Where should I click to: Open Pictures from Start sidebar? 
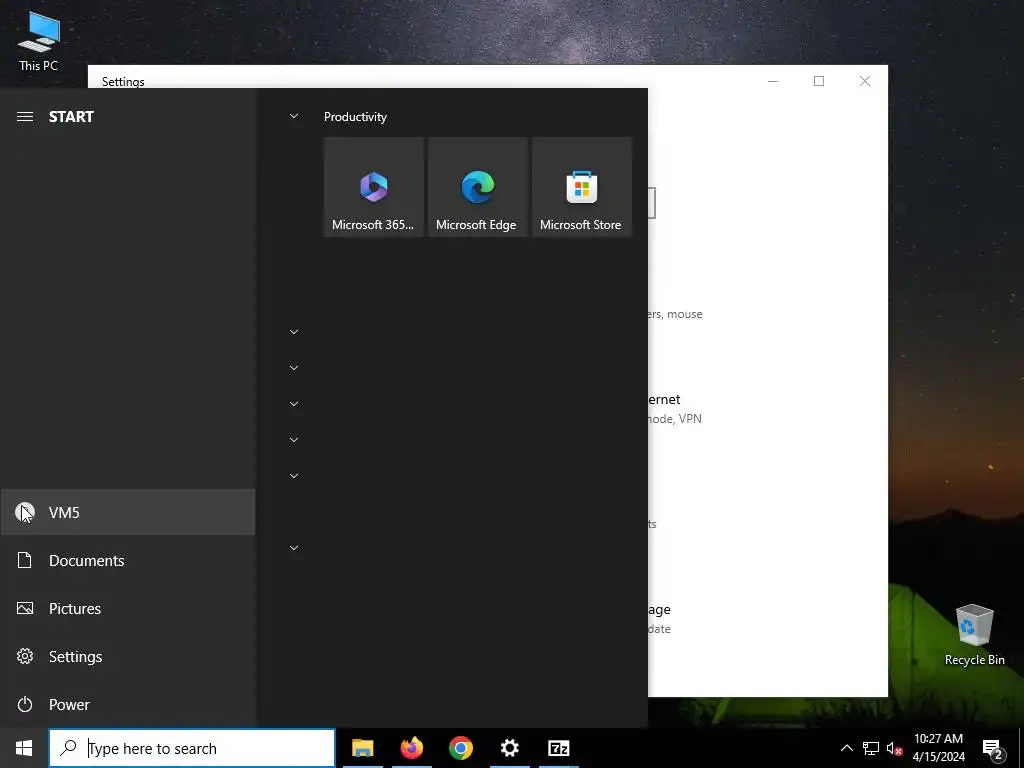click(x=128, y=609)
